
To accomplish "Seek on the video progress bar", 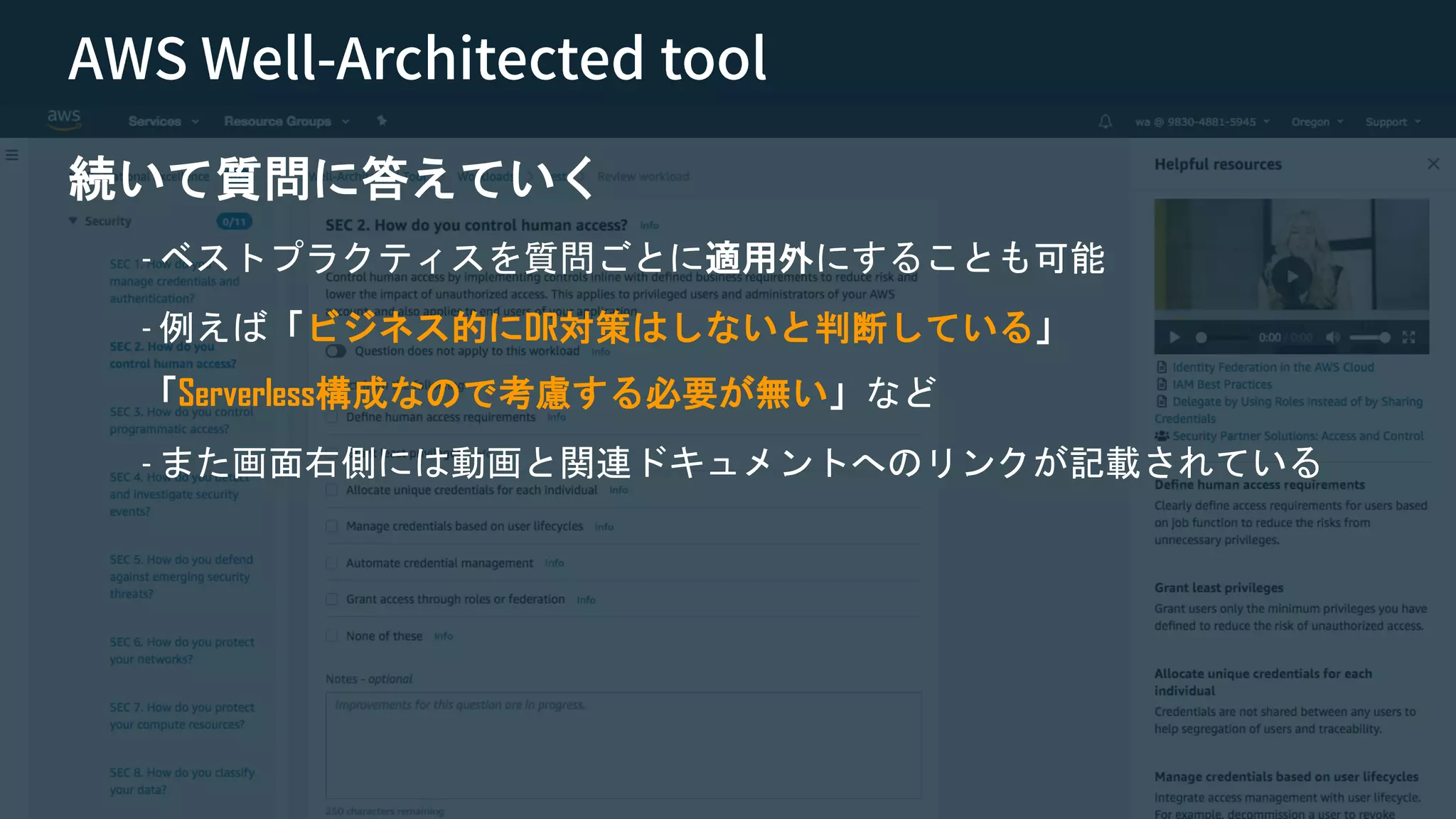I will [1222, 338].
